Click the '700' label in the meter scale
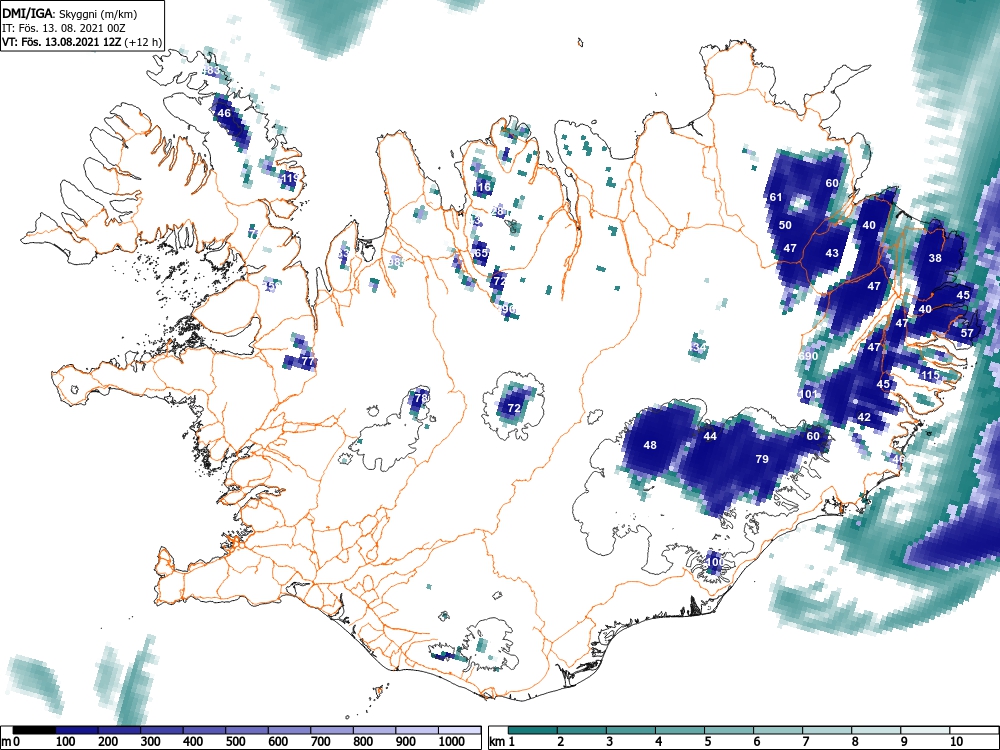 [x=321, y=742]
